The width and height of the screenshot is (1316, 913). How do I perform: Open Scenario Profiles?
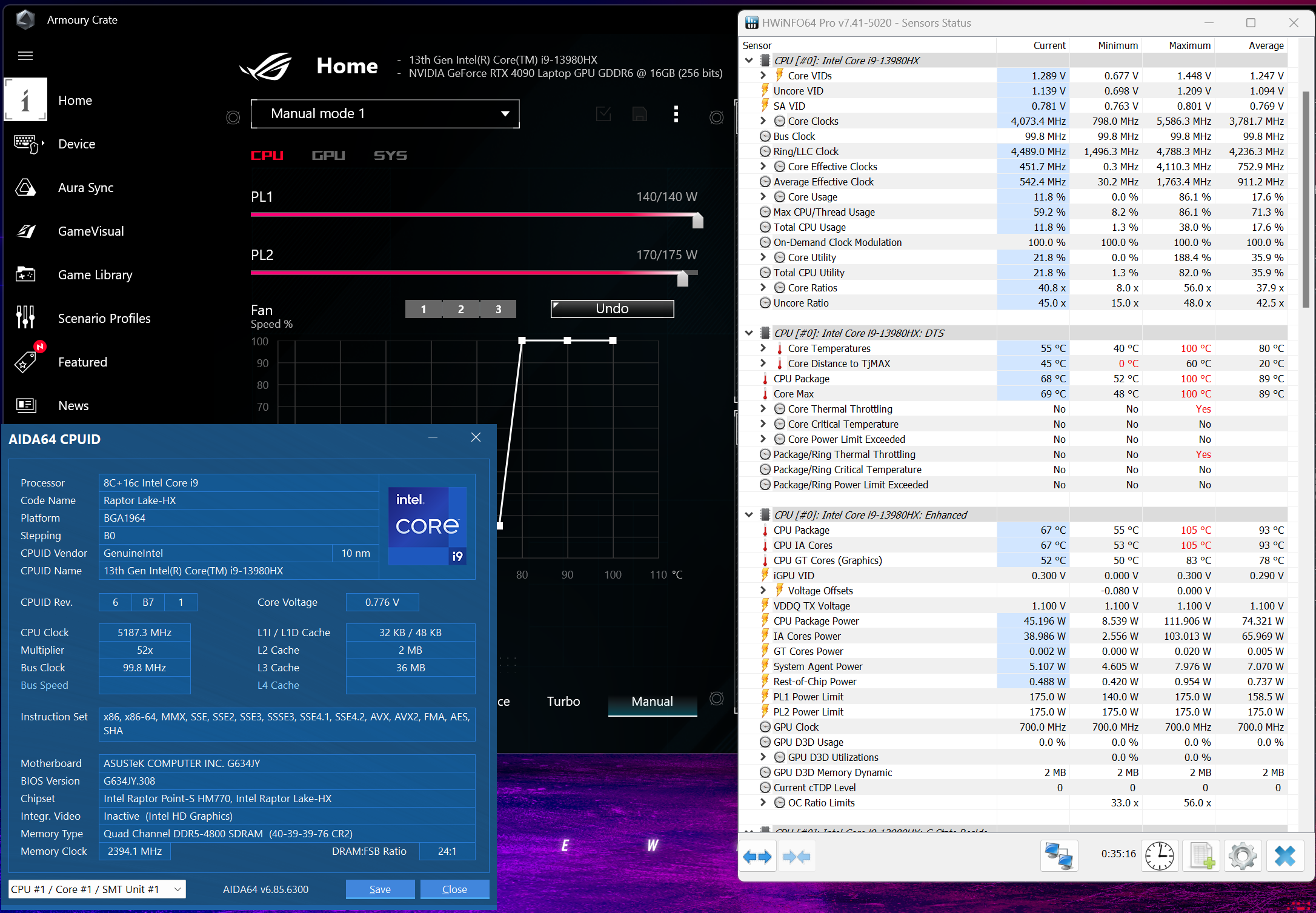point(25,317)
